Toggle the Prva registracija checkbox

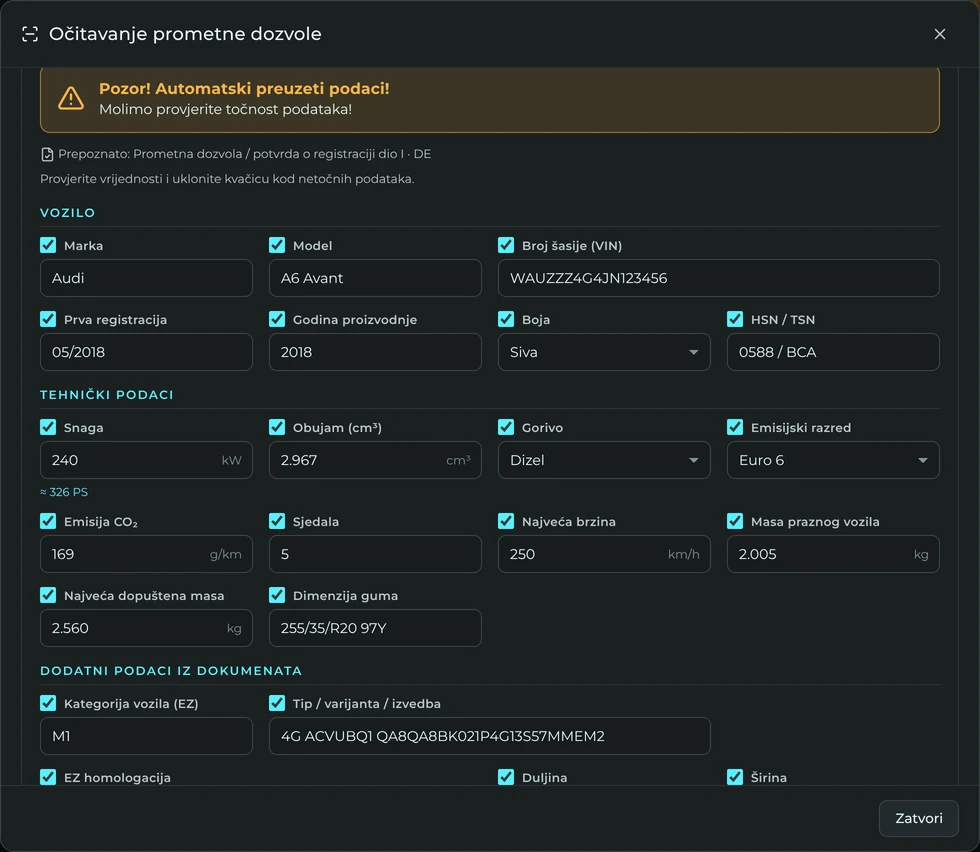tap(48, 319)
